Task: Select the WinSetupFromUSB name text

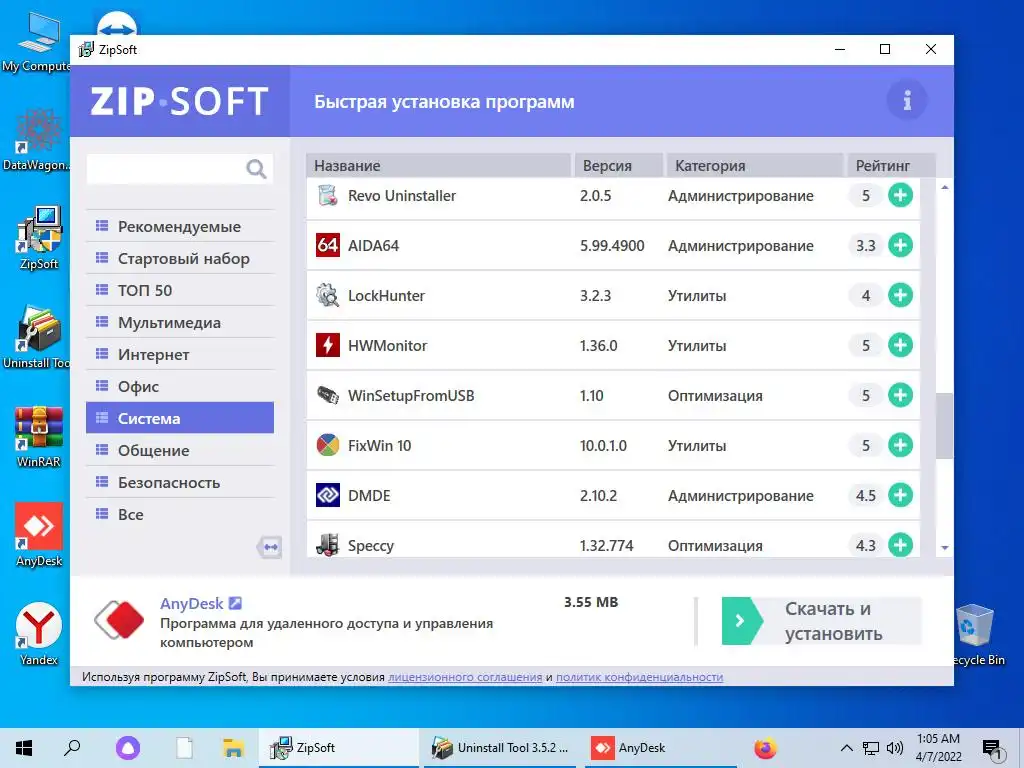Action: 411,396
